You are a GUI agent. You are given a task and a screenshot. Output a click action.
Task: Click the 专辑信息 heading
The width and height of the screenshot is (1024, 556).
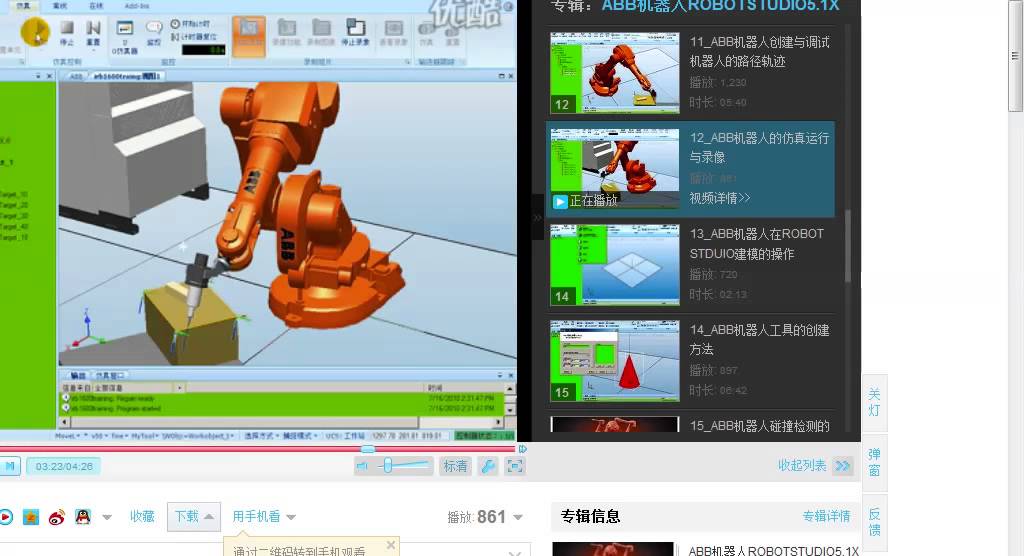[590, 516]
